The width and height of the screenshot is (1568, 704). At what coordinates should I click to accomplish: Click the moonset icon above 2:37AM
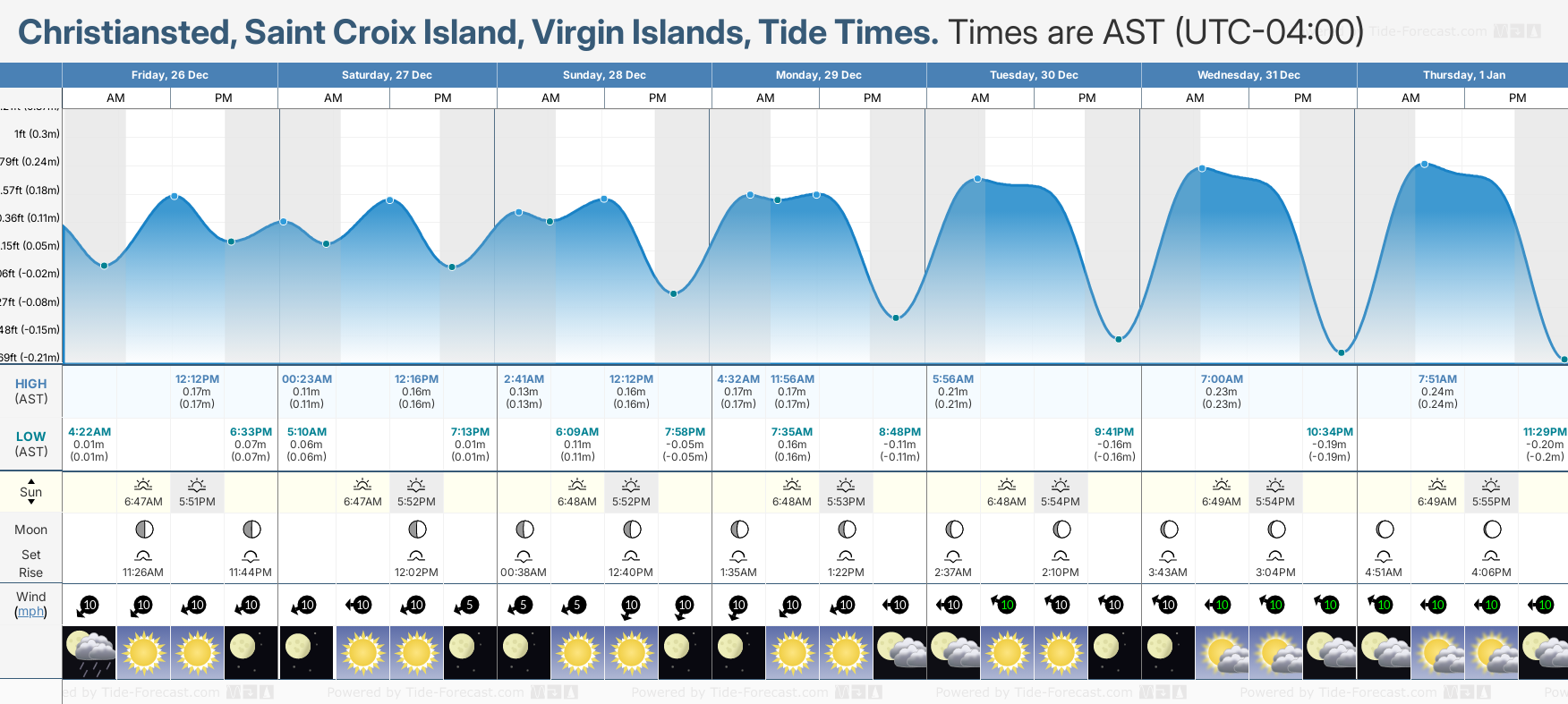953,556
